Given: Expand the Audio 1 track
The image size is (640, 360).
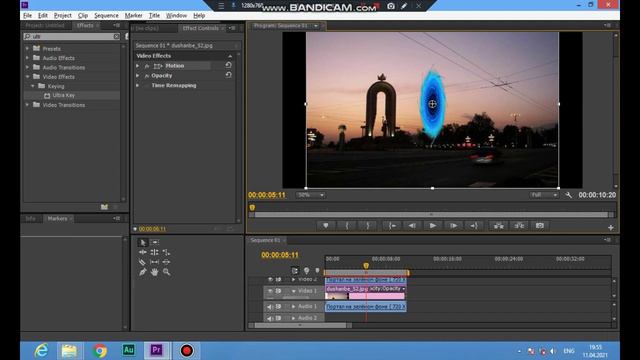Looking at the screenshot, I should (293, 306).
